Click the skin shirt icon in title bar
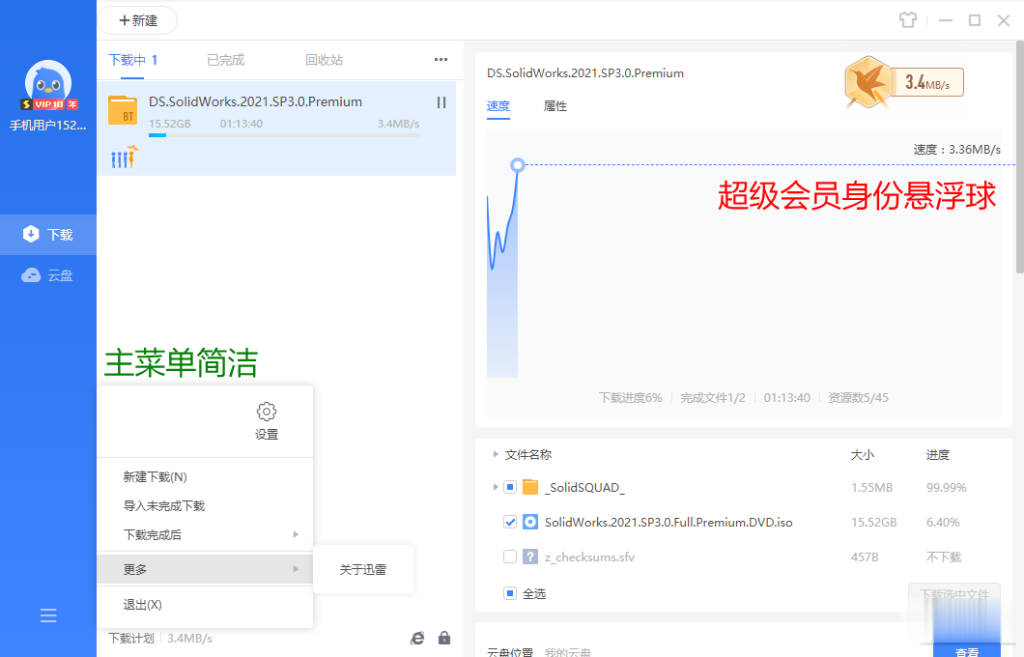1024x657 pixels. [x=908, y=20]
